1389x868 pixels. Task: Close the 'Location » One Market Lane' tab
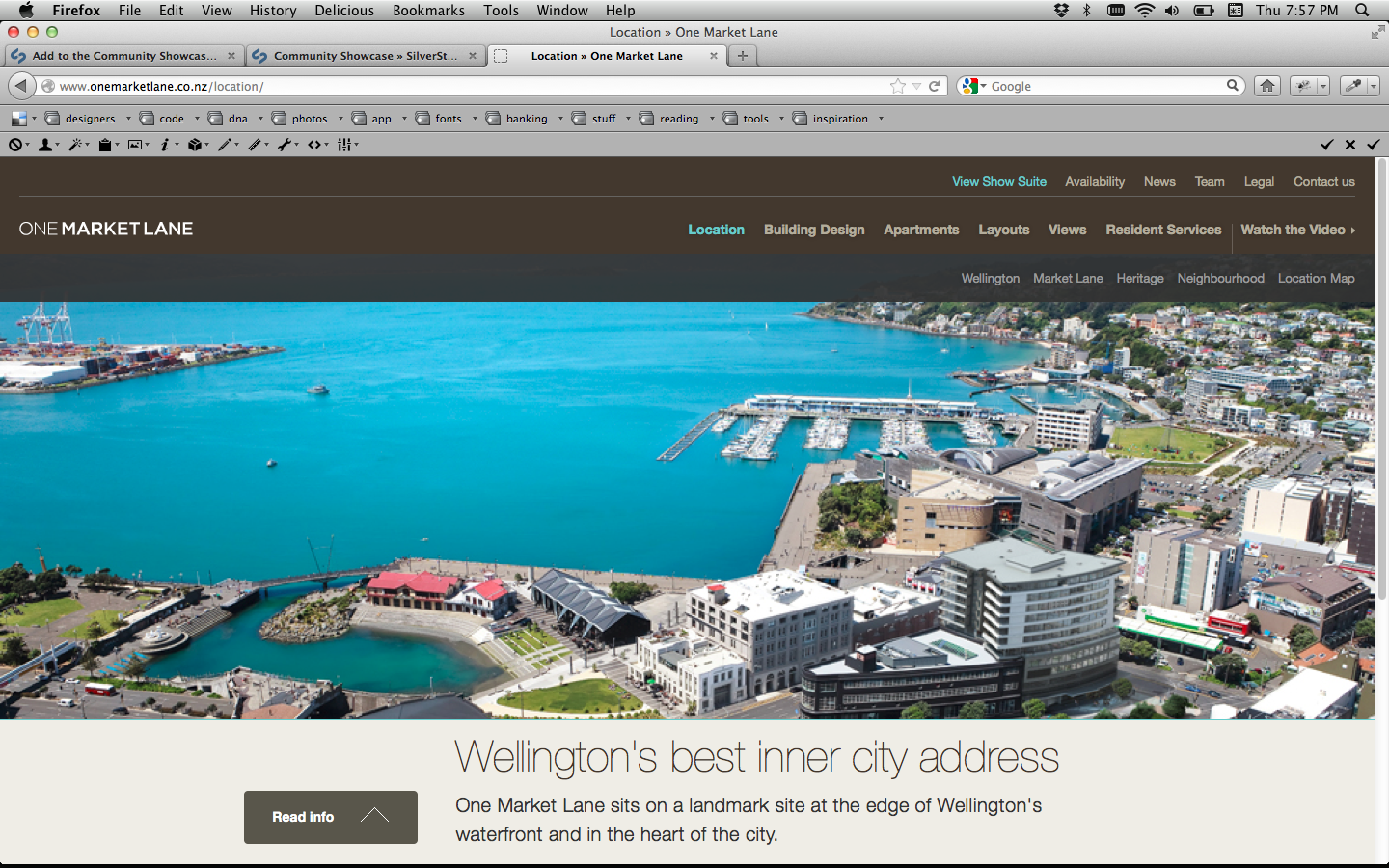pyautogui.click(x=714, y=56)
